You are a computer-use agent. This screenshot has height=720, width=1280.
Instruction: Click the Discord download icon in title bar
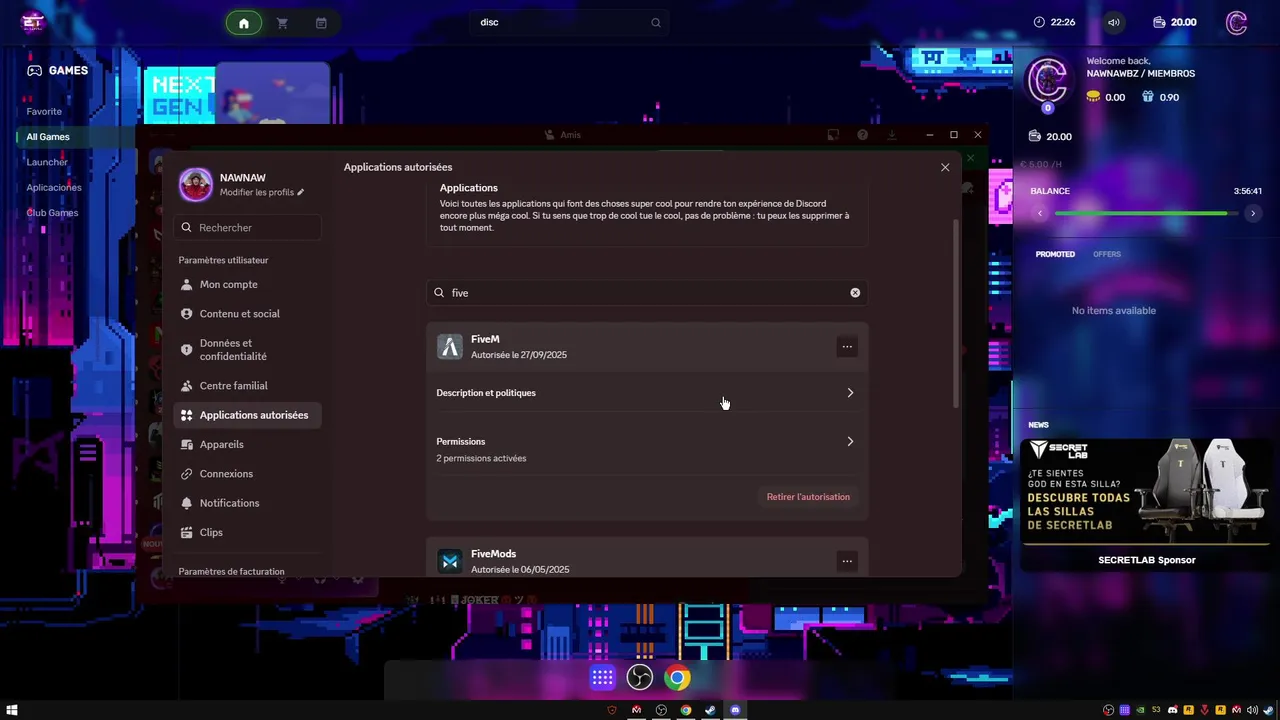coord(892,135)
